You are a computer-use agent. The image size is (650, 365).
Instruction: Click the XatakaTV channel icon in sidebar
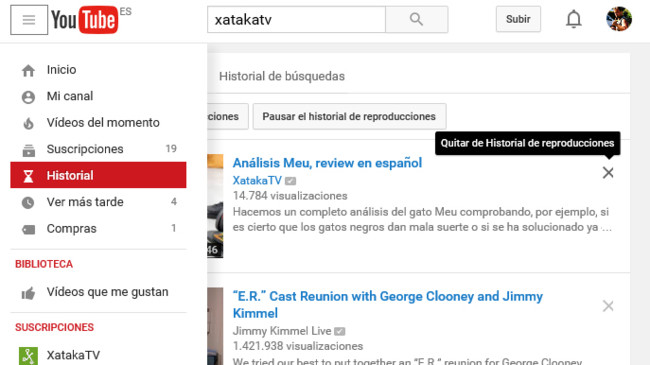[x=28, y=356]
